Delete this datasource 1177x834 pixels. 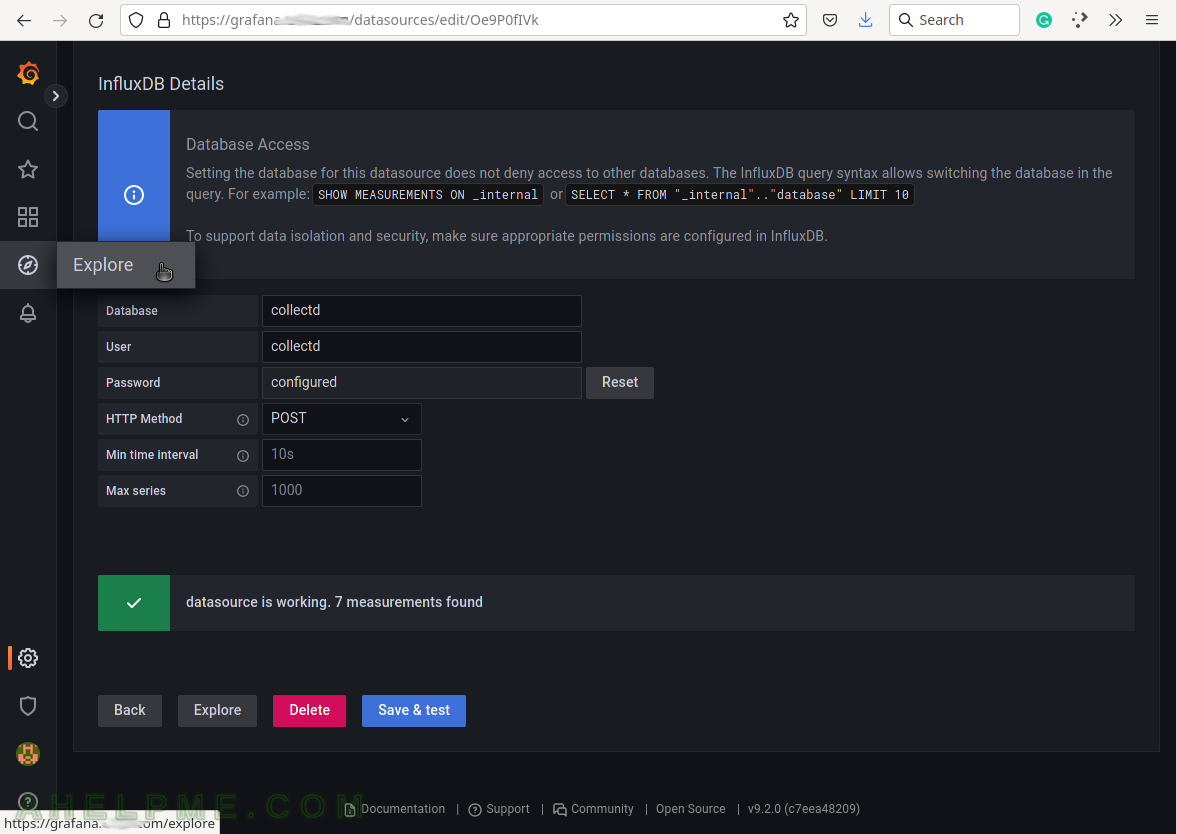[x=309, y=710]
